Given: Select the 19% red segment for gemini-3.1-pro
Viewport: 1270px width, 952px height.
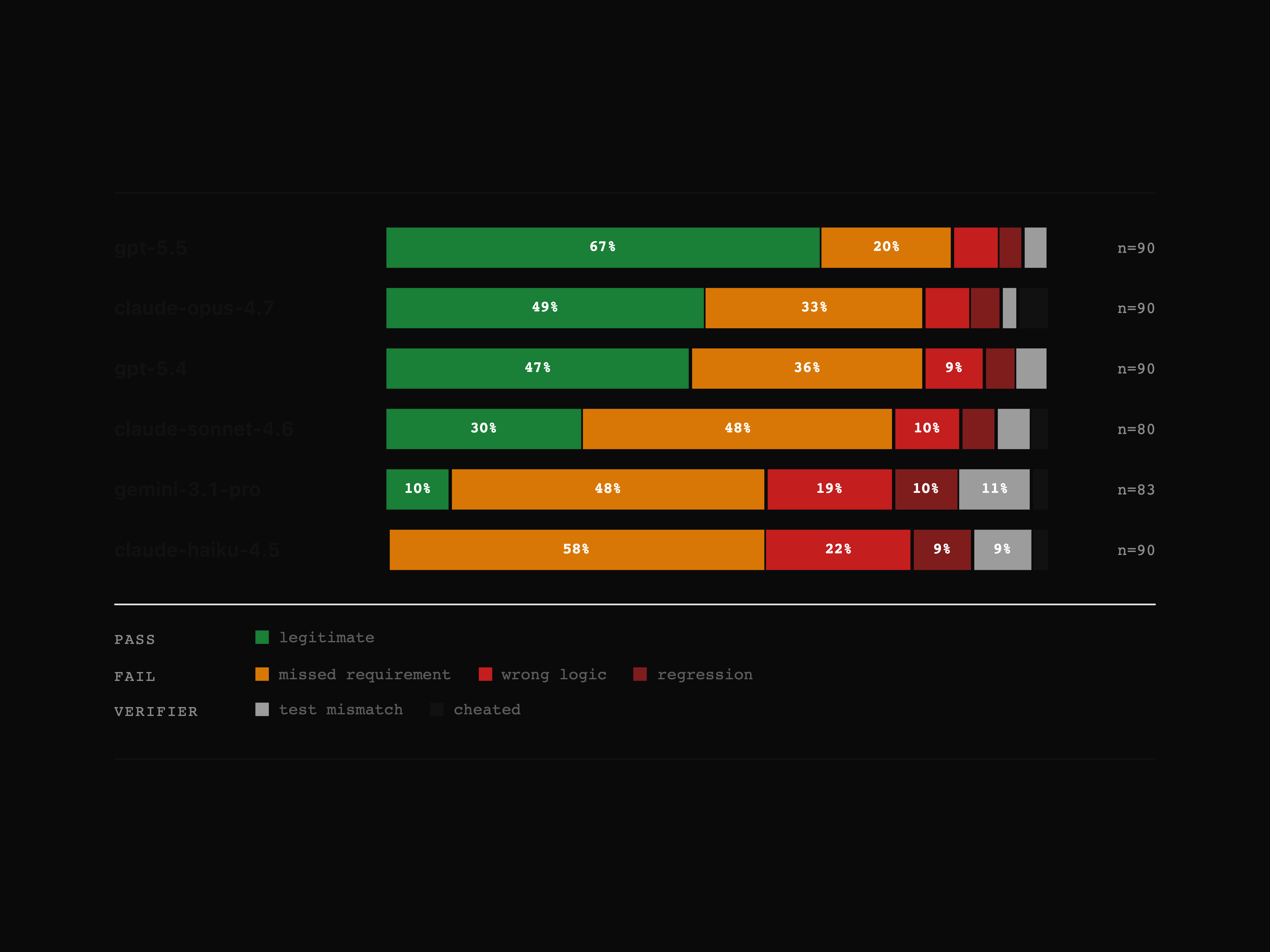Looking at the screenshot, I should coord(829,490).
